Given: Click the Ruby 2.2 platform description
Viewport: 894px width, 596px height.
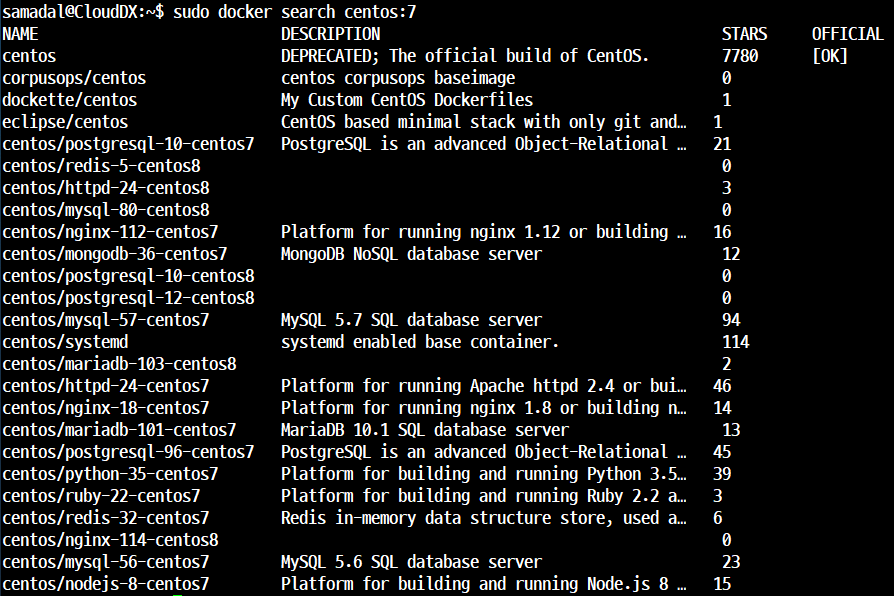Looking at the screenshot, I should click(483, 496).
